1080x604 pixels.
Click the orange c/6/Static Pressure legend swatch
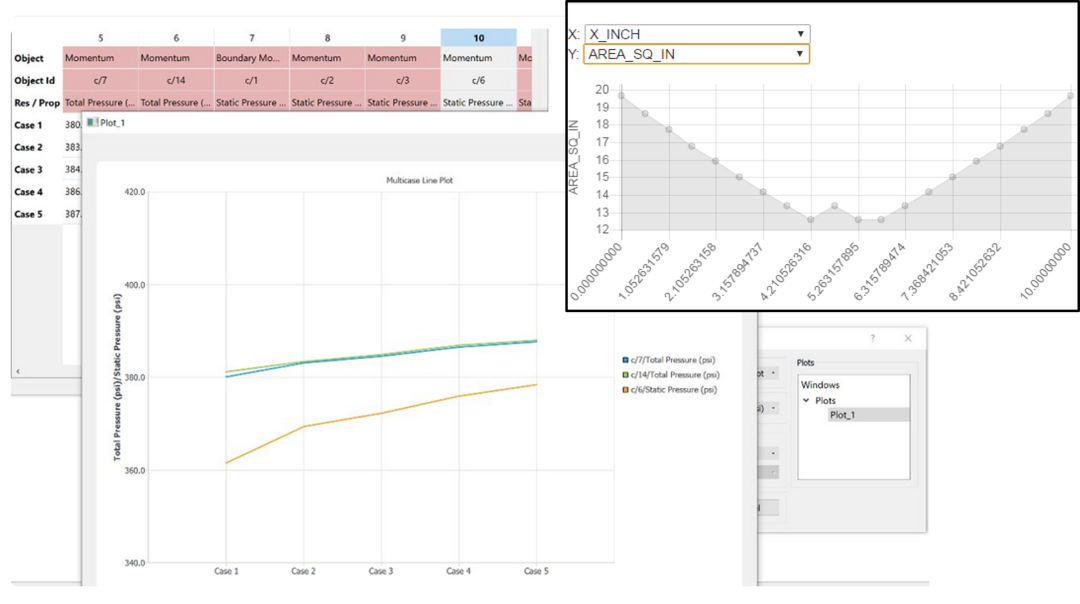(x=625, y=390)
